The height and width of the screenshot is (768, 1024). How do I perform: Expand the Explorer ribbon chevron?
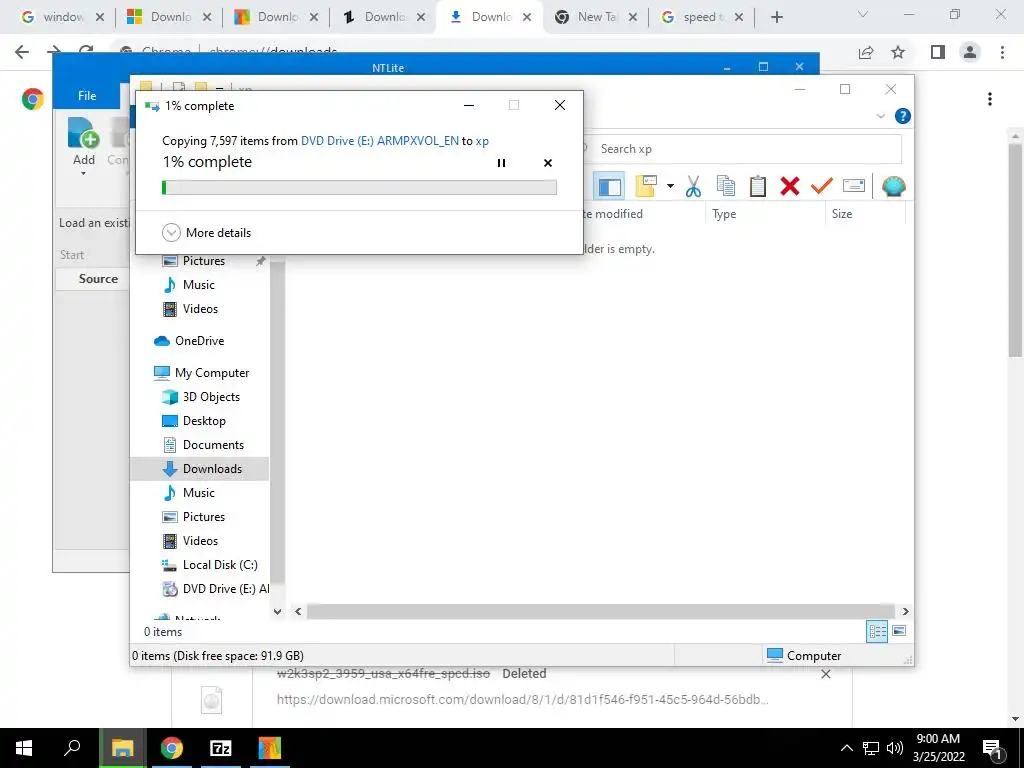coord(880,116)
